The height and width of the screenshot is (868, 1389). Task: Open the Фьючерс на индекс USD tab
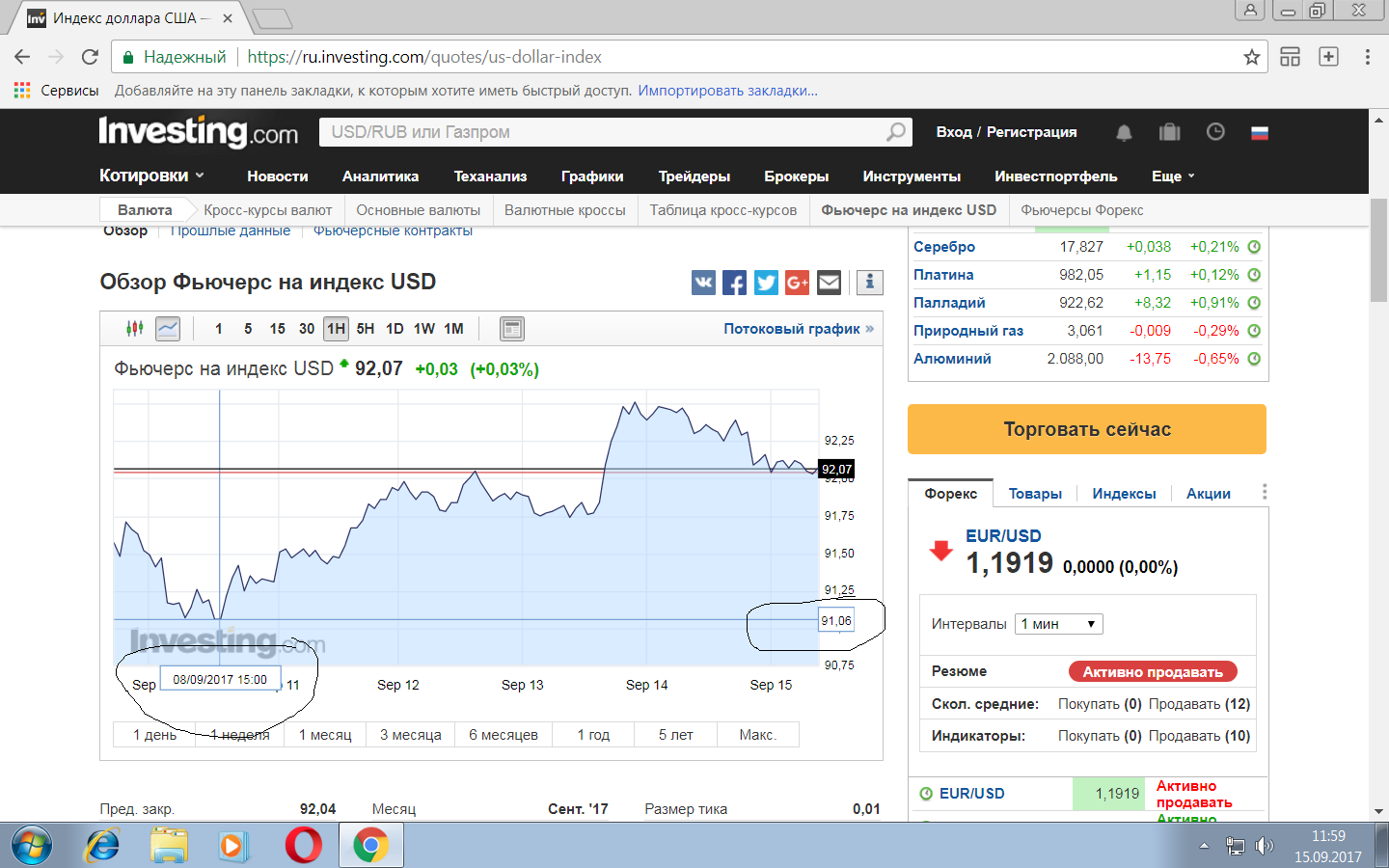909,210
